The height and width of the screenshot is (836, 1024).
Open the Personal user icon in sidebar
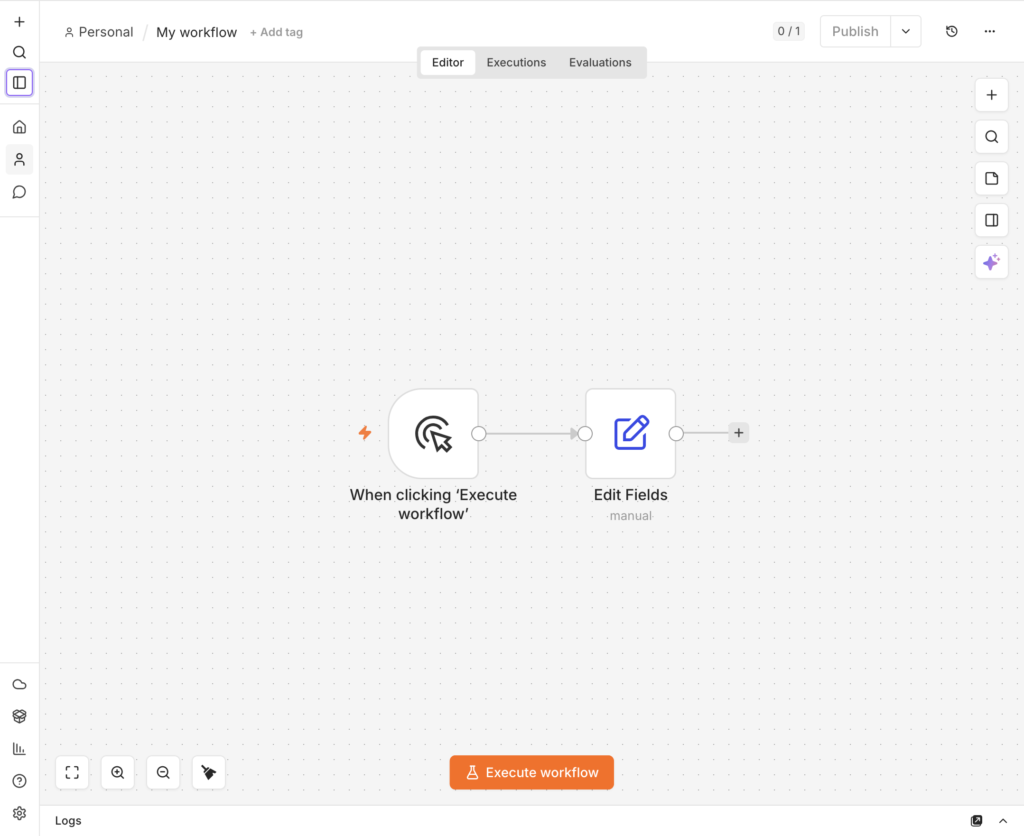click(x=20, y=159)
